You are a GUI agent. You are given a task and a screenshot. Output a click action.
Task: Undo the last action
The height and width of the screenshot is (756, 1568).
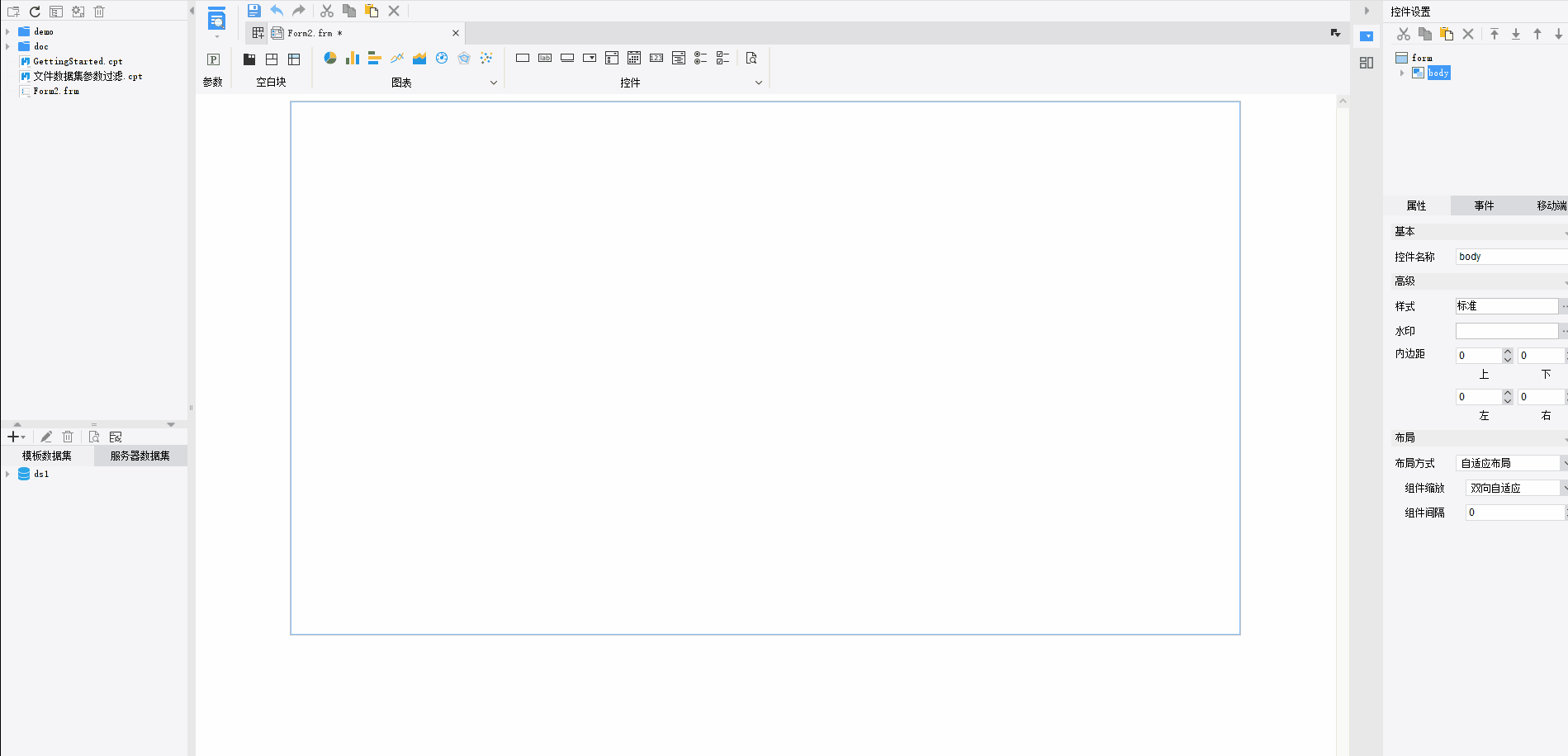(x=277, y=11)
